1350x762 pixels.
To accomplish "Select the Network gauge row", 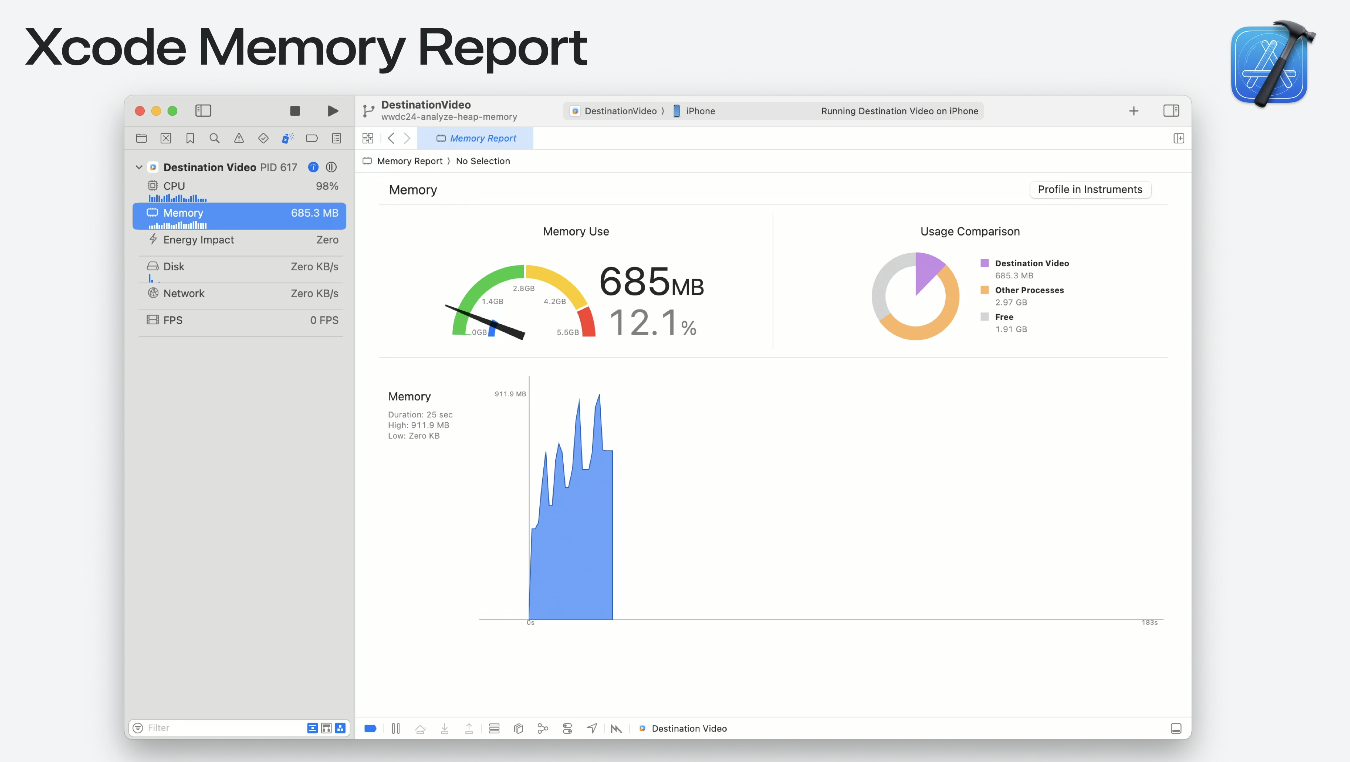I will [239, 294].
